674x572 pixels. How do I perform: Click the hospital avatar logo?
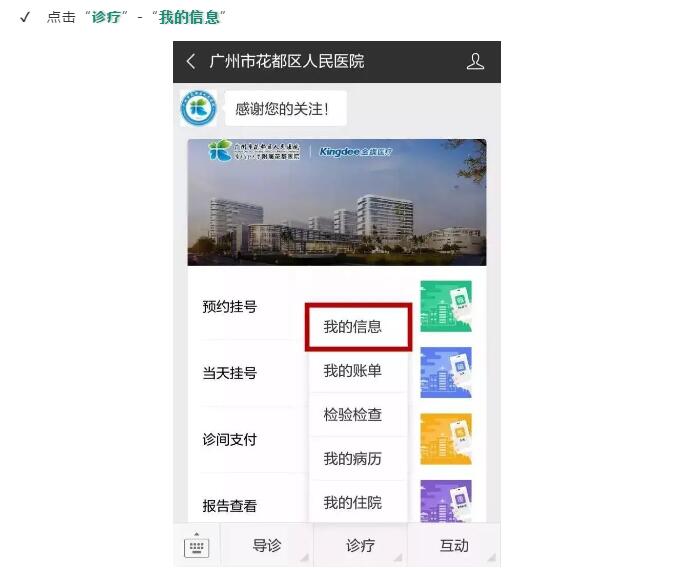coord(198,109)
